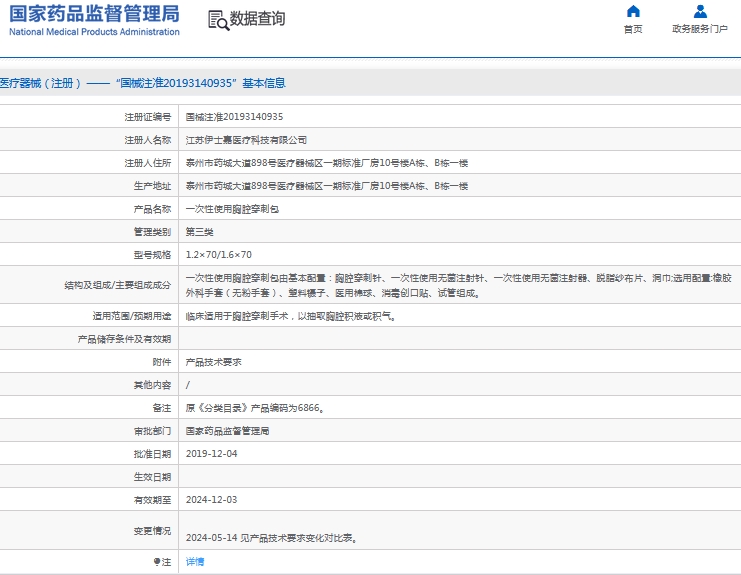This screenshot has width=741, height=575.
Task: Open the 政务服务门户 user portal icon
Action: [700, 11]
